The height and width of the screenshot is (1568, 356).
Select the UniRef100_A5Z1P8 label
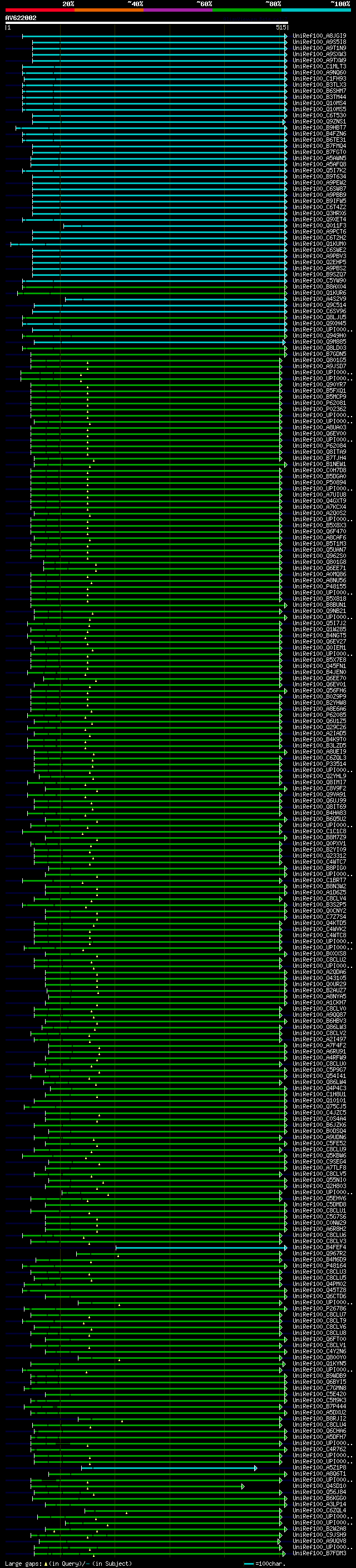(319, 1468)
